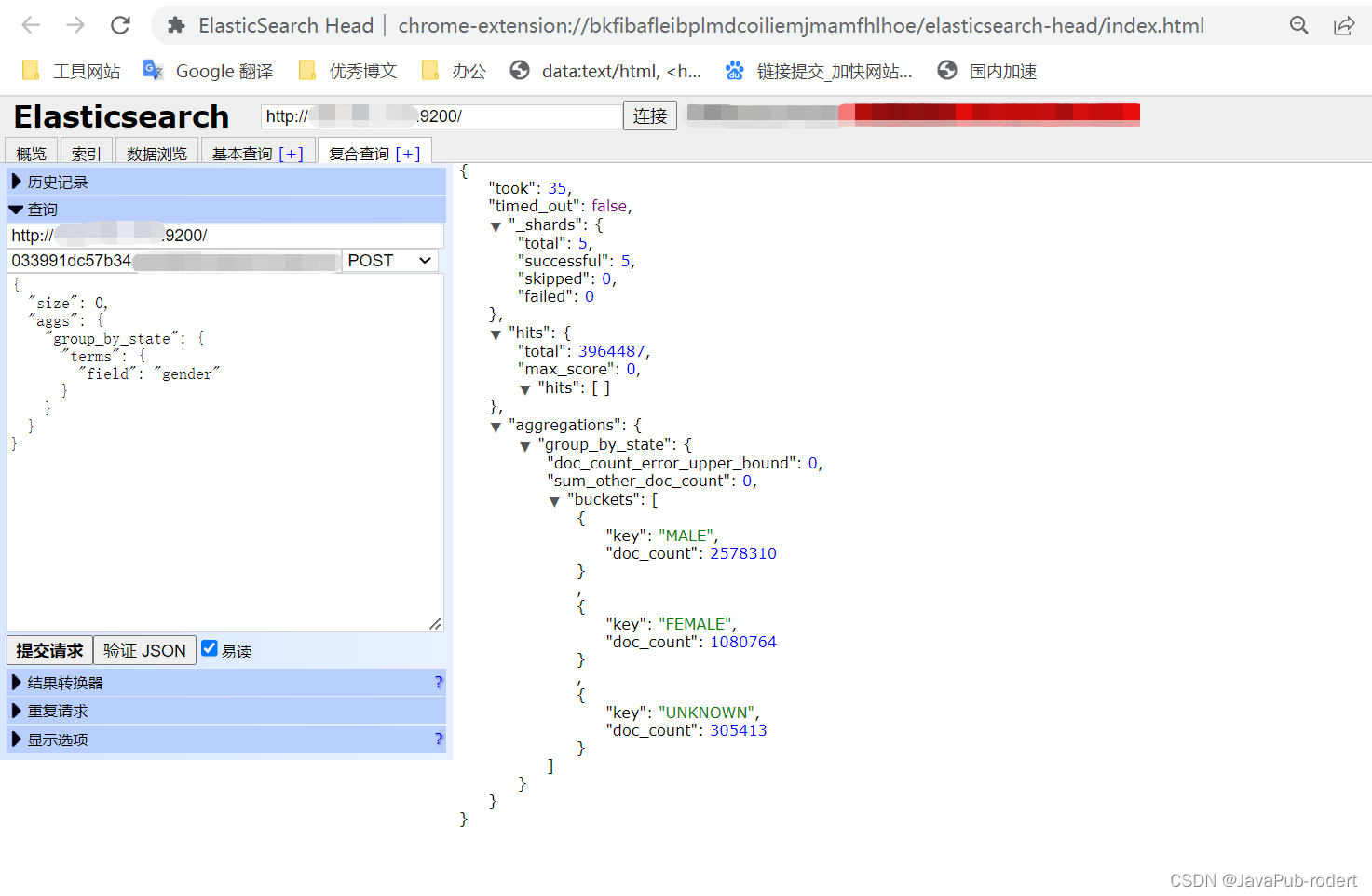Image resolution: width=1372 pixels, height=896 pixels.
Task: Collapse the inner "hits": [ ] array node
Action: pos(525,389)
